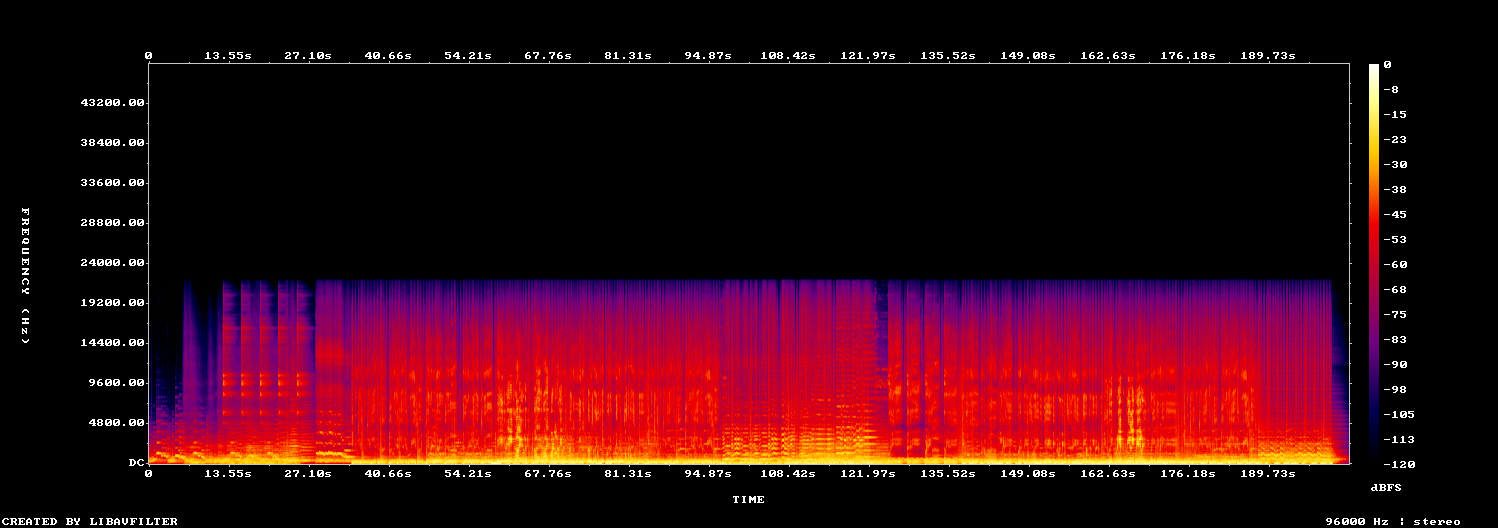
Task: Click 13.55s on the top time axis
Action: coord(228,56)
